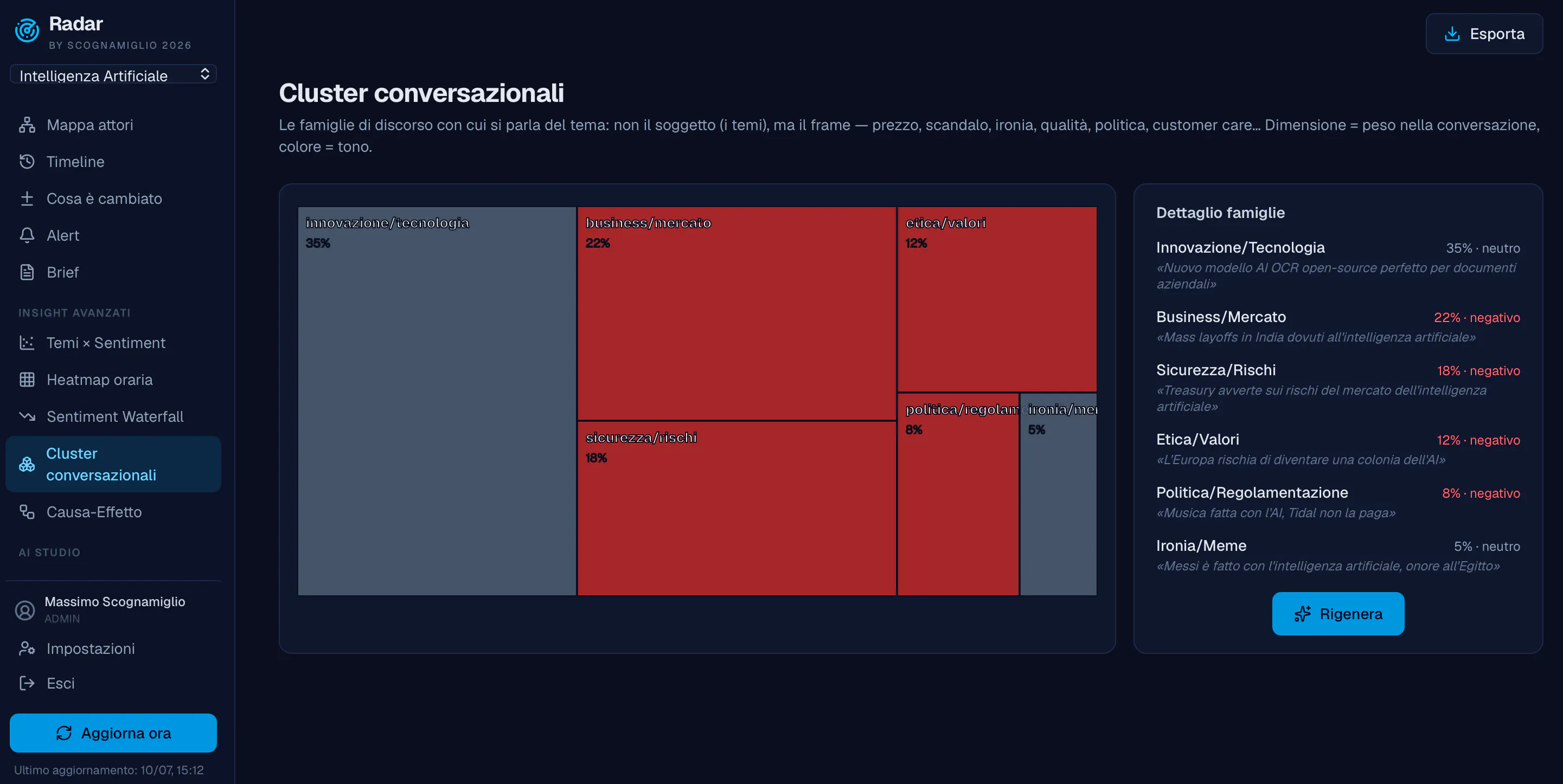The height and width of the screenshot is (784, 1563).
Task: Click Sicurezza/Rischi family detail row
Action: point(1338,388)
